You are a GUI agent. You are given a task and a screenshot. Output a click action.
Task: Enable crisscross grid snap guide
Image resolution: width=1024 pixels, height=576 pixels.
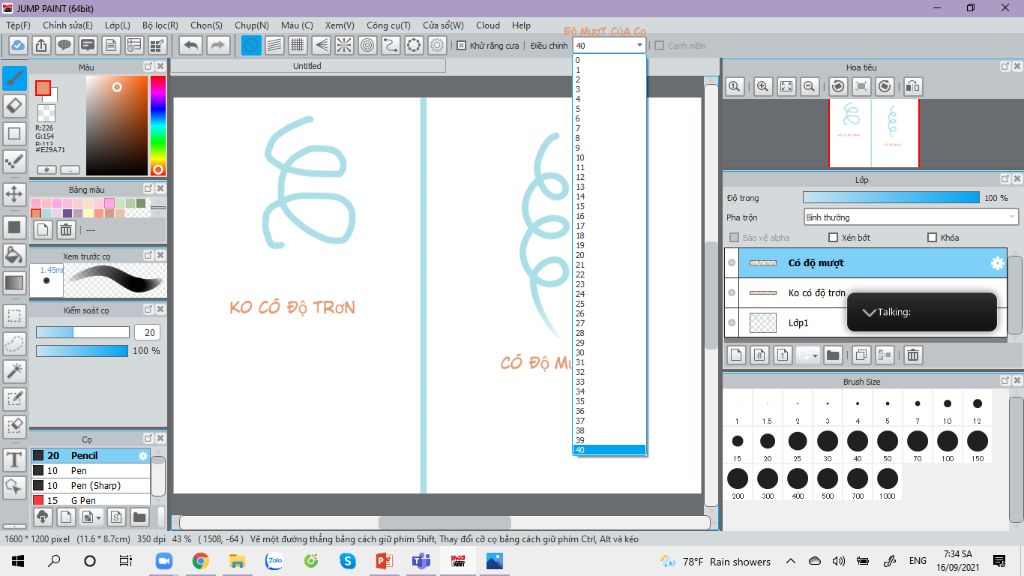click(298, 46)
